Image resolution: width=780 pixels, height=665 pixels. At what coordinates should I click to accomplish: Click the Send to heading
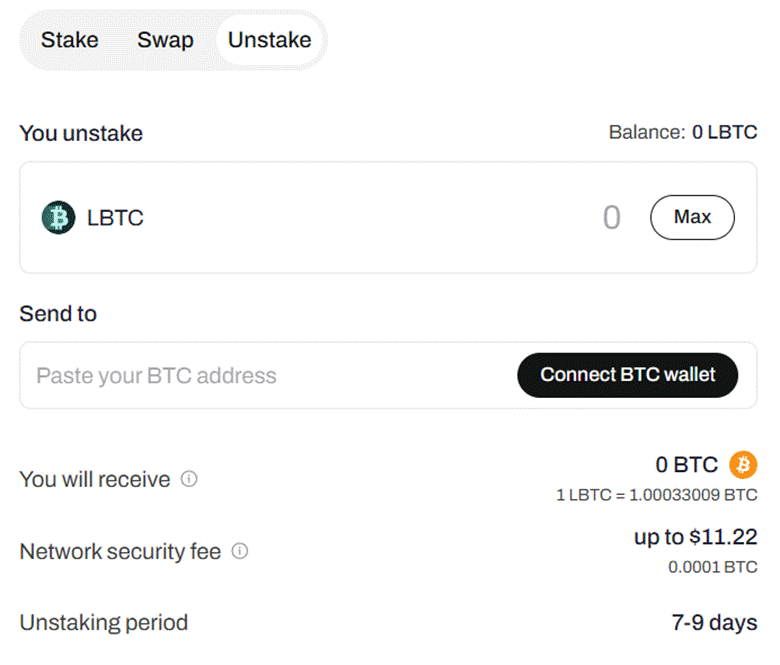(58, 314)
